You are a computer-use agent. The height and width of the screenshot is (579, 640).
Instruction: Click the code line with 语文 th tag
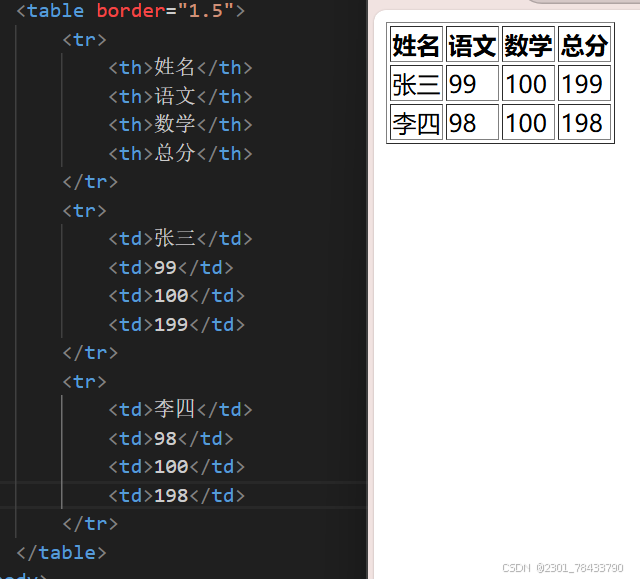[180, 96]
